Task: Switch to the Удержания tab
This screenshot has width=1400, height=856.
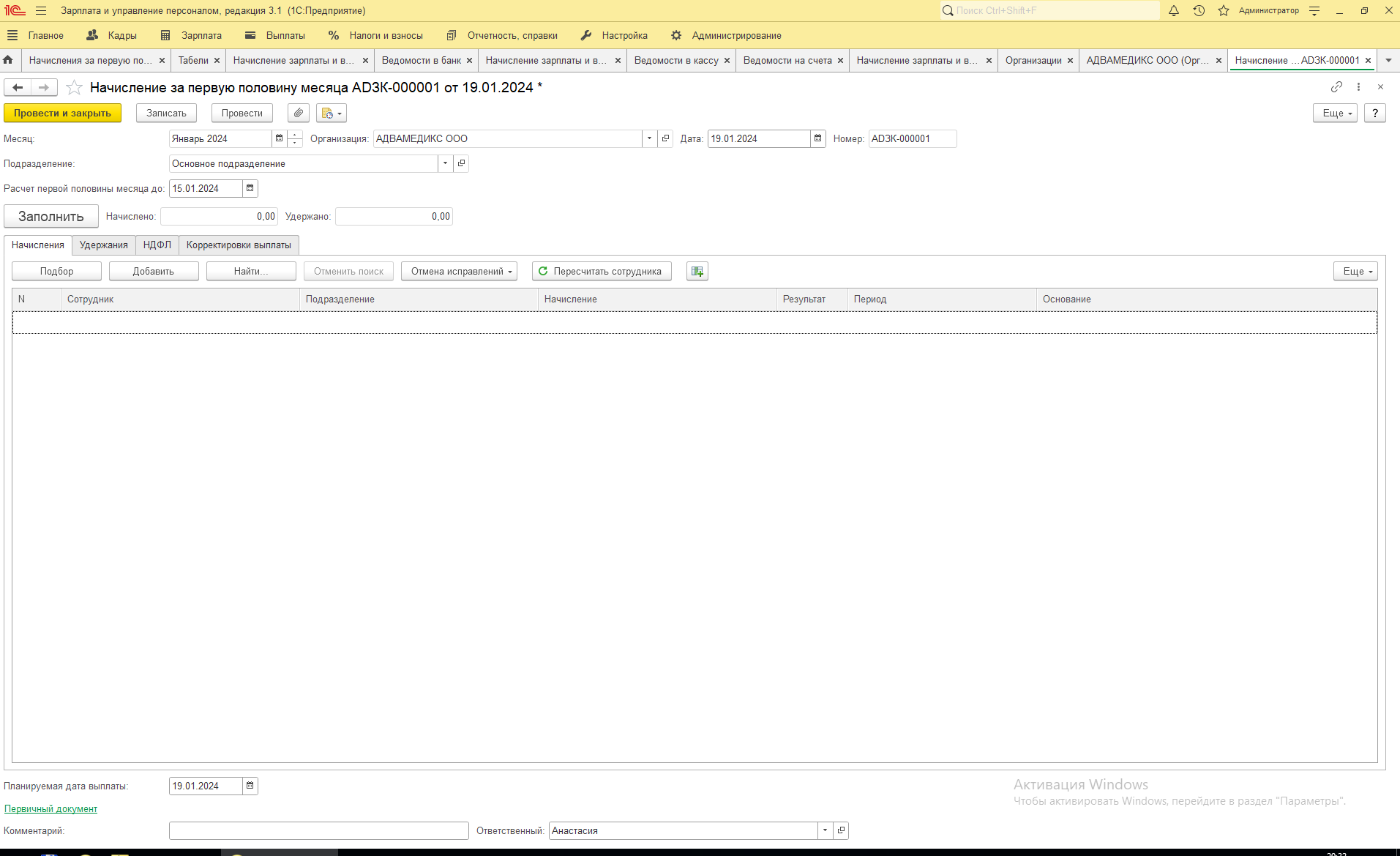Action: click(x=103, y=245)
